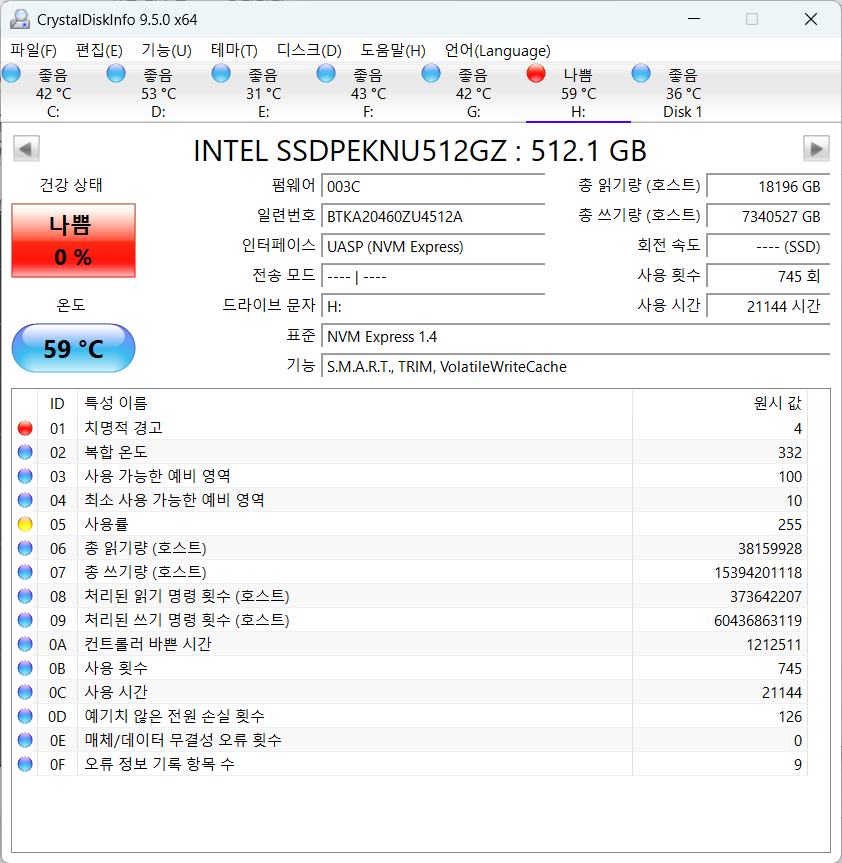The width and height of the screenshot is (842, 863).
Task: Select drive F: disk tab
Action: [x=368, y=92]
